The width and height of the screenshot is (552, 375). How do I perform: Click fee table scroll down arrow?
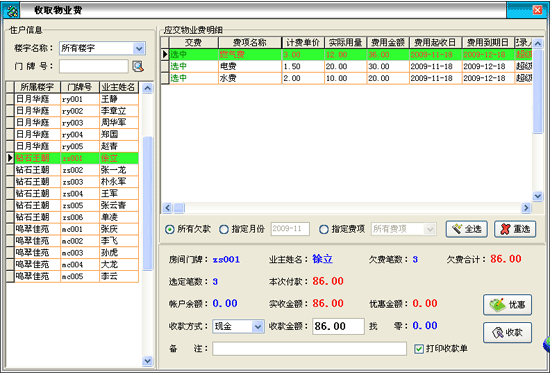coord(538,196)
